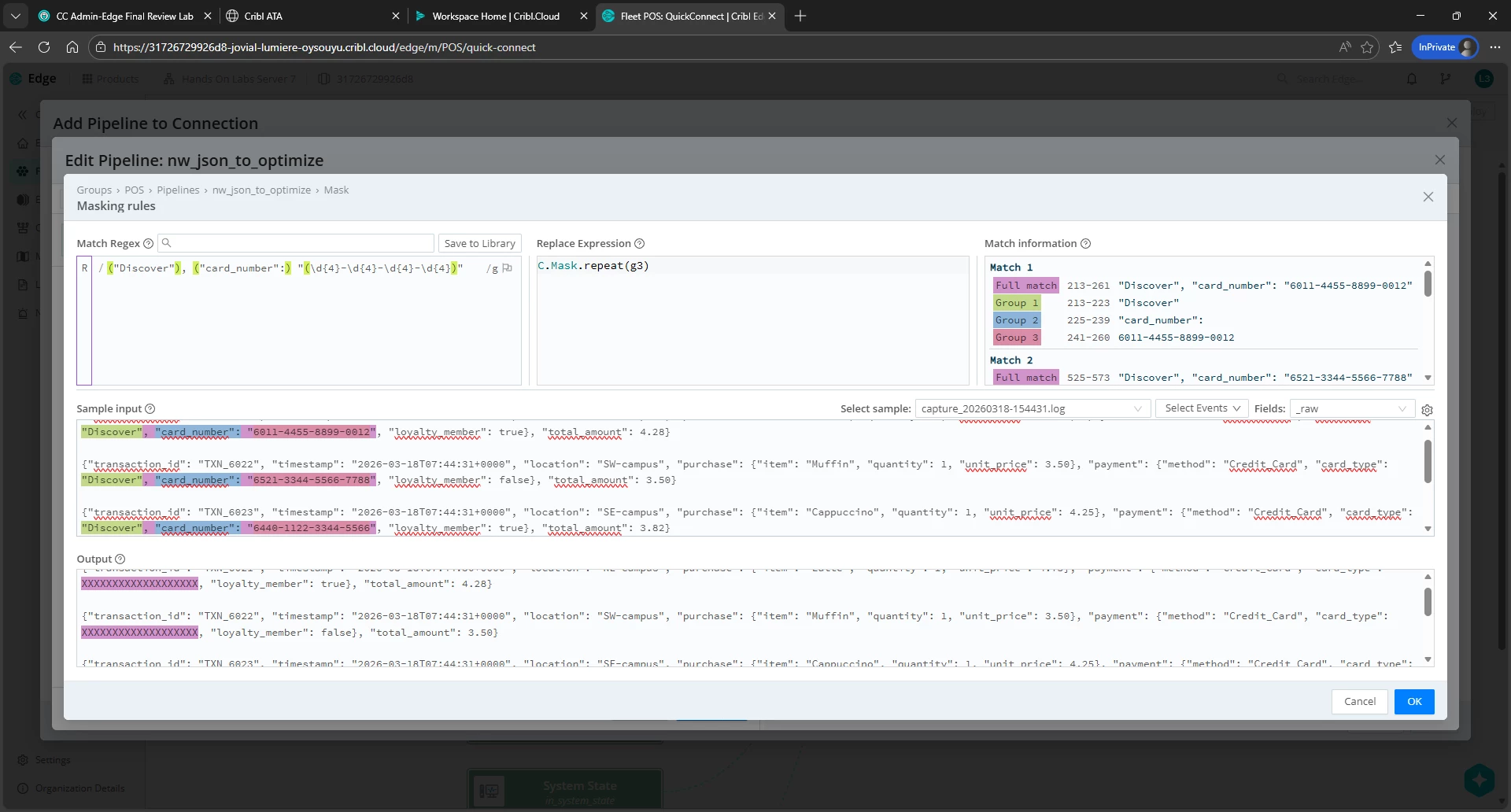The width and height of the screenshot is (1511, 812).
Task: Click the regex library search field
Action: 296,243
